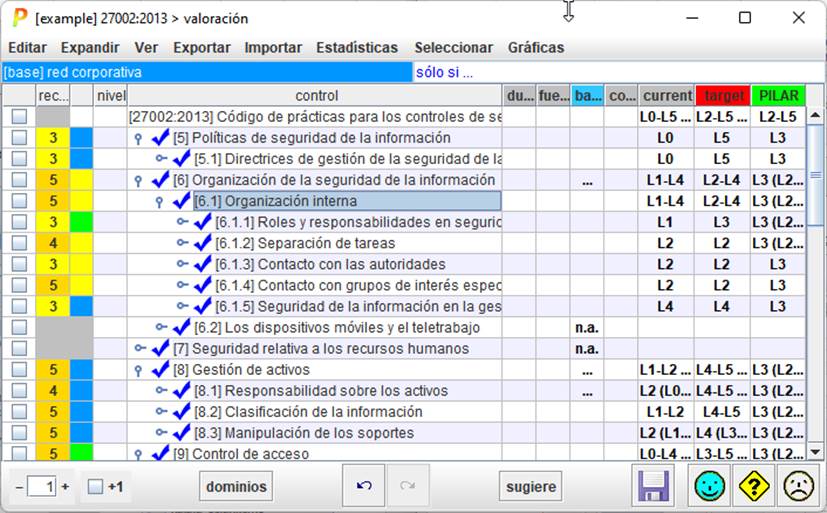Open the Editar menu
827x513 pixels.
[27, 47]
